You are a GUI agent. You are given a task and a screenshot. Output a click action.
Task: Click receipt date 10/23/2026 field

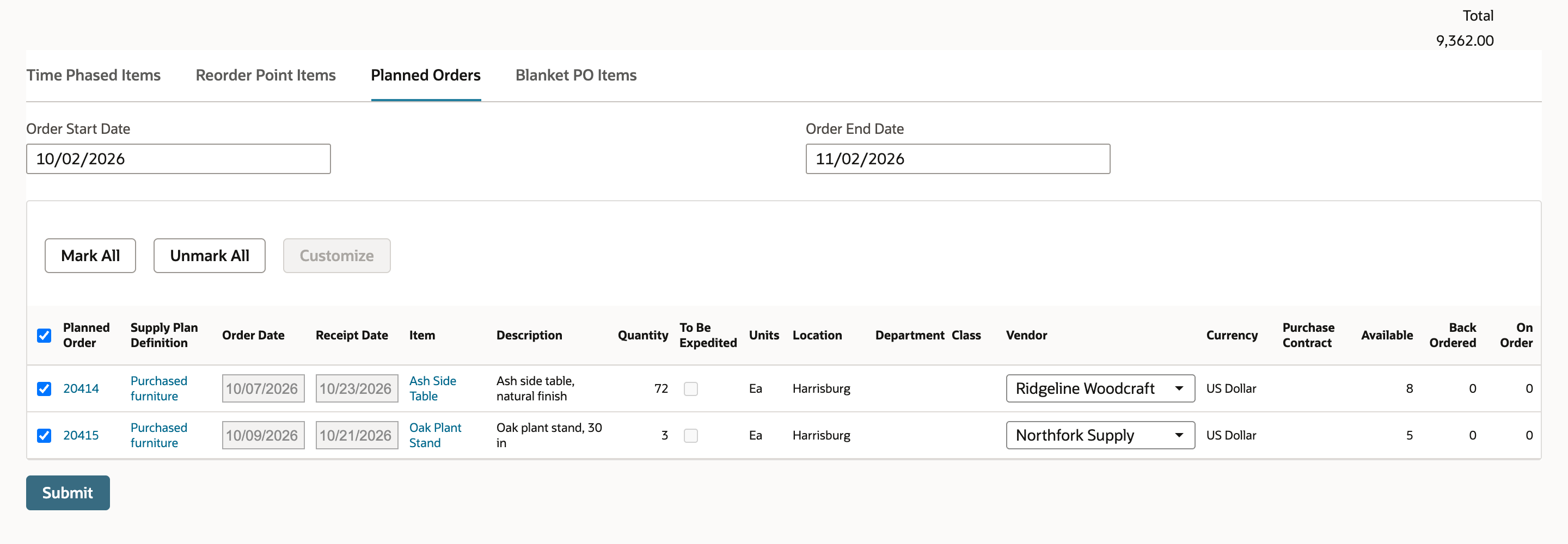point(357,388)
